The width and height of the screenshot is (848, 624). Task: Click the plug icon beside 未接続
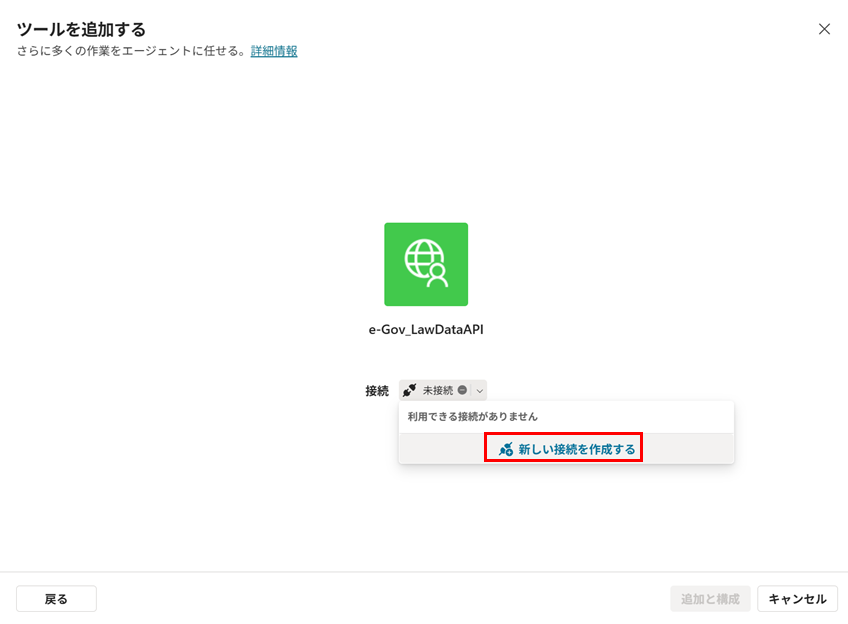pos(409,390)
